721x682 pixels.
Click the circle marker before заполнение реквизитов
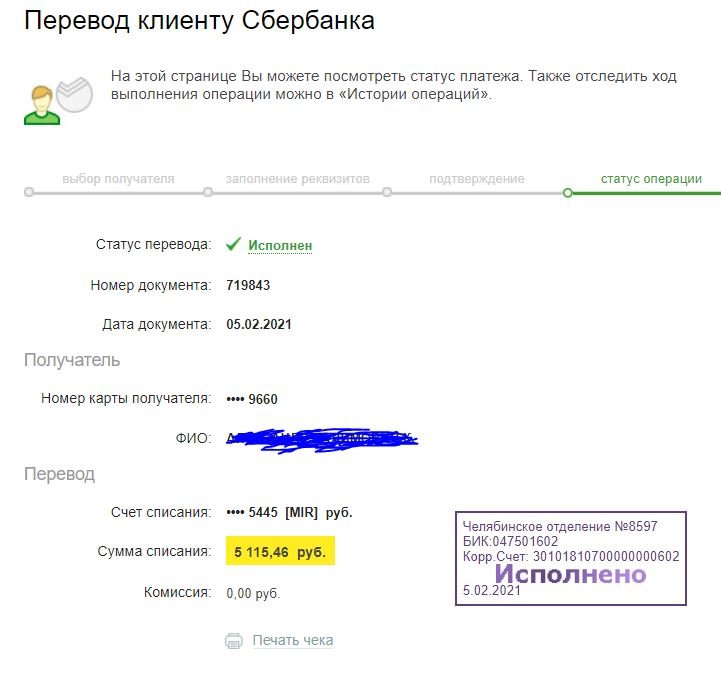coord(208,192)
